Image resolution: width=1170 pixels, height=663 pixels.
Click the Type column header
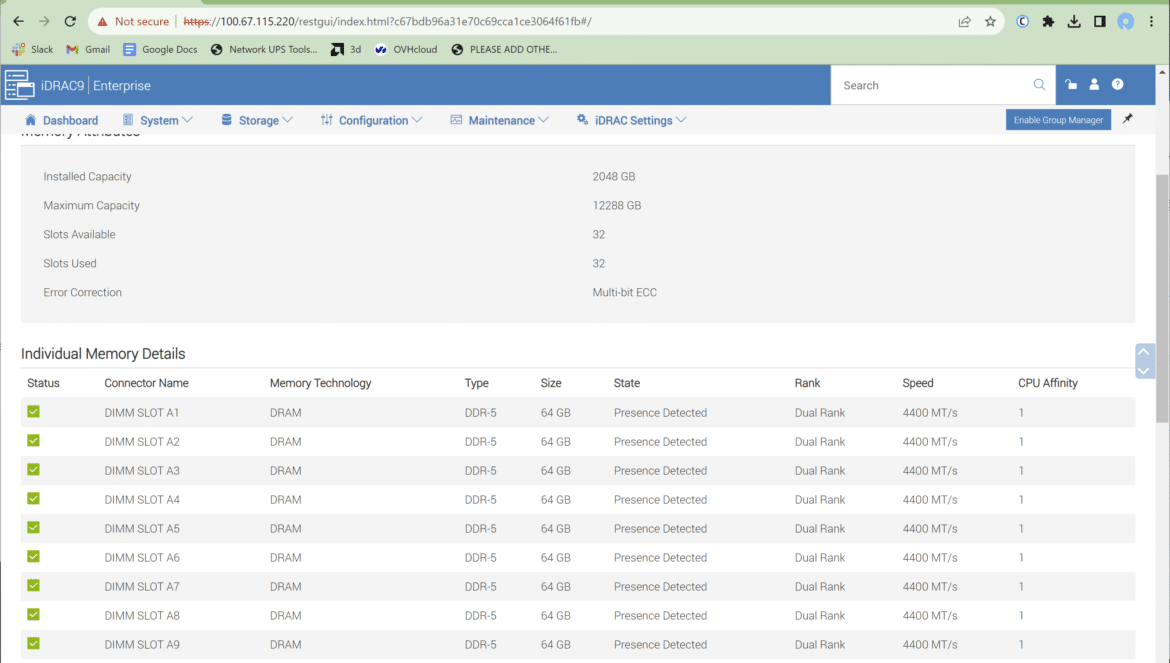(x=477, y=383)
